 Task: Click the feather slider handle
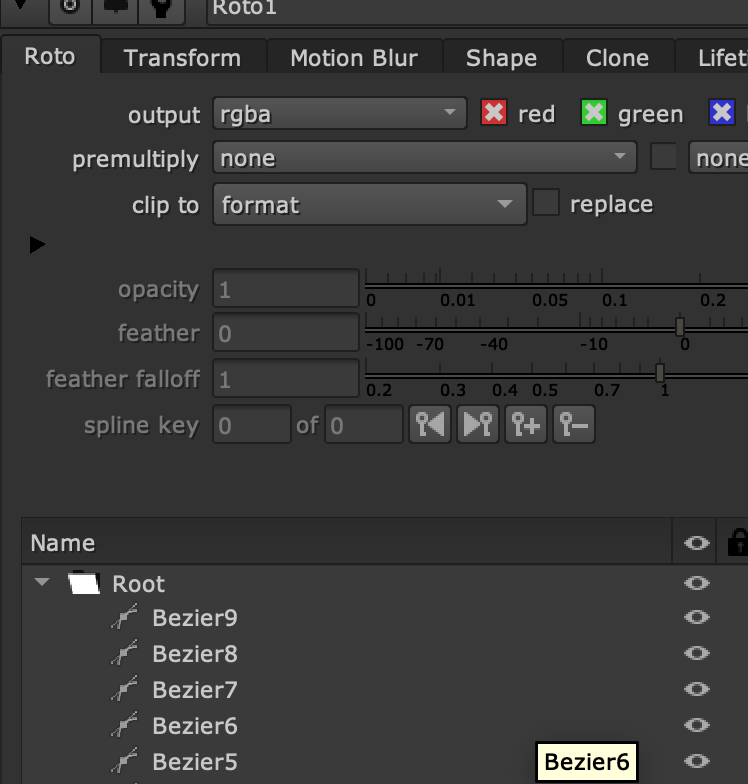coord(680,327)
